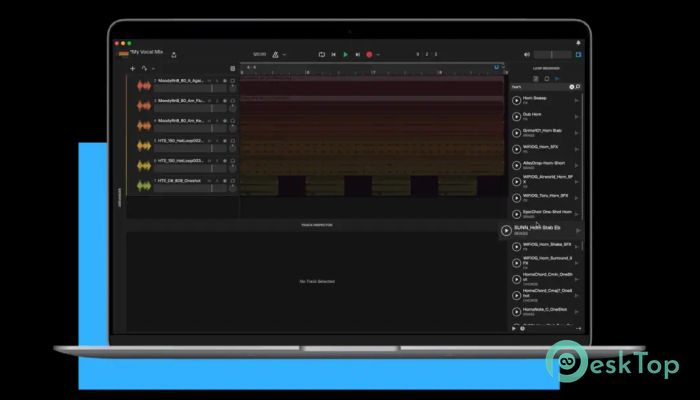Viewport: 700px width, 400px height.
Task: Click the automation curve icon
Action: click(x=144, y=69)
